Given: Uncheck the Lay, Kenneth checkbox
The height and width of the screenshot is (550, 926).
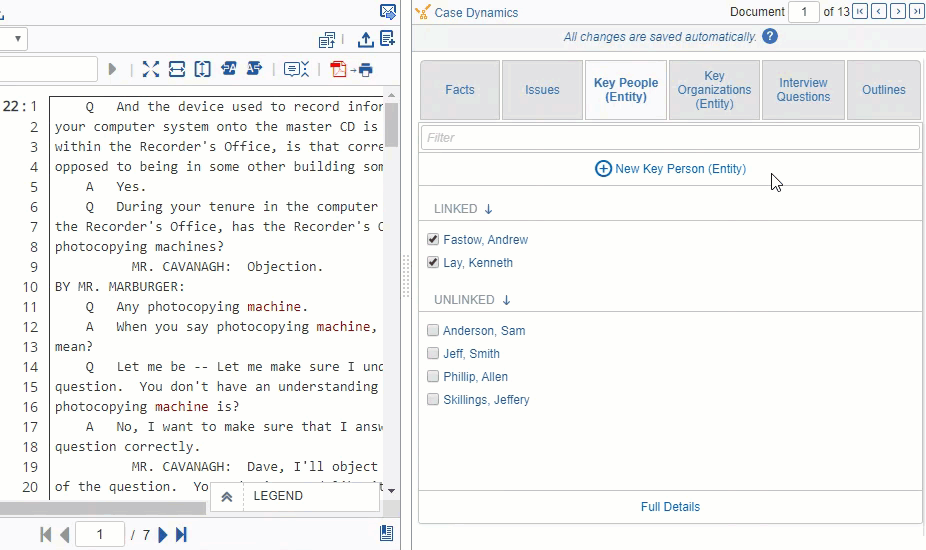Looking at the screenshot, I should tap(433, 263).
